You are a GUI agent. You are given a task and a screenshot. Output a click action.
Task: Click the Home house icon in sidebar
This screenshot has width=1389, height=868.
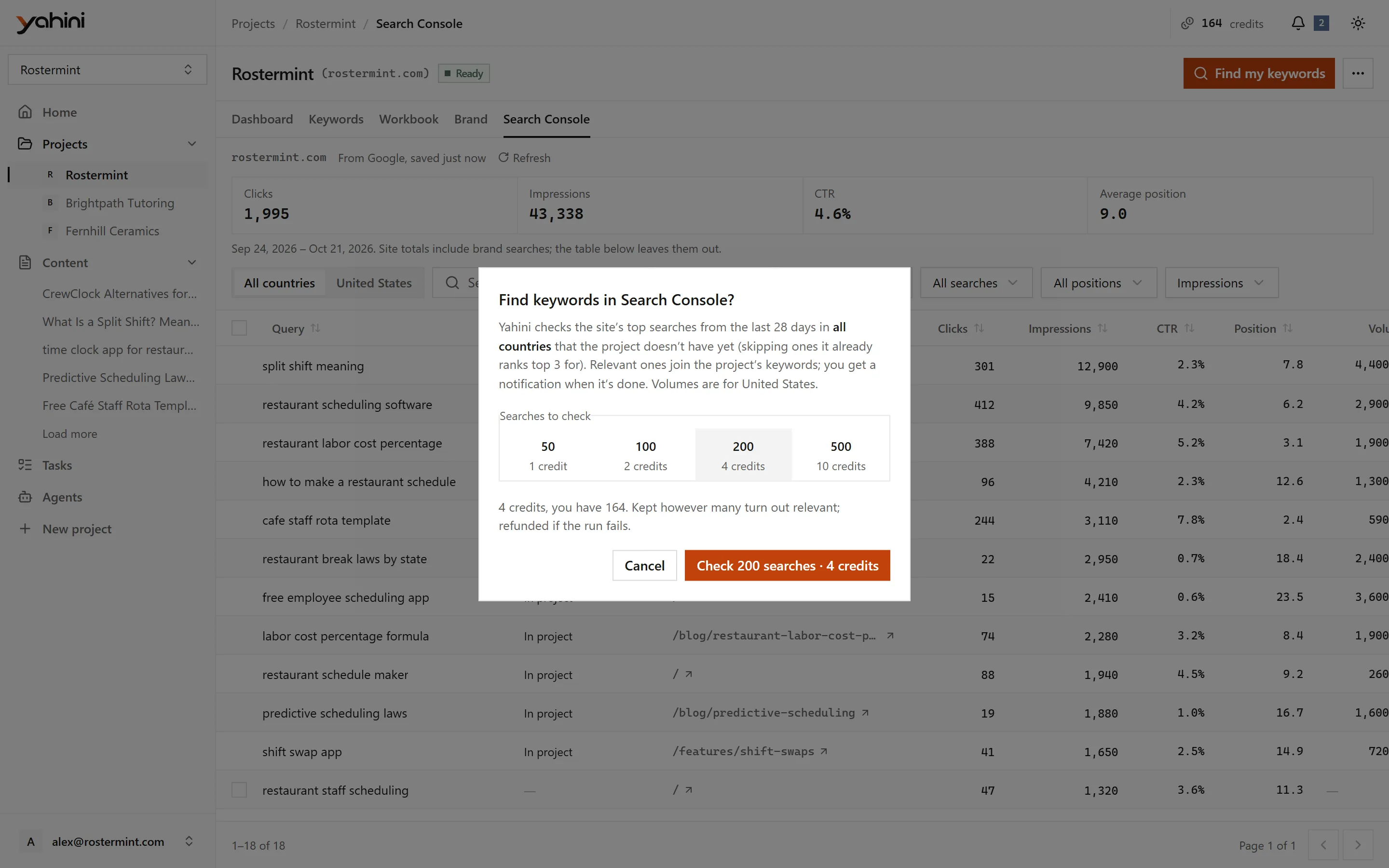click(25, 112)
